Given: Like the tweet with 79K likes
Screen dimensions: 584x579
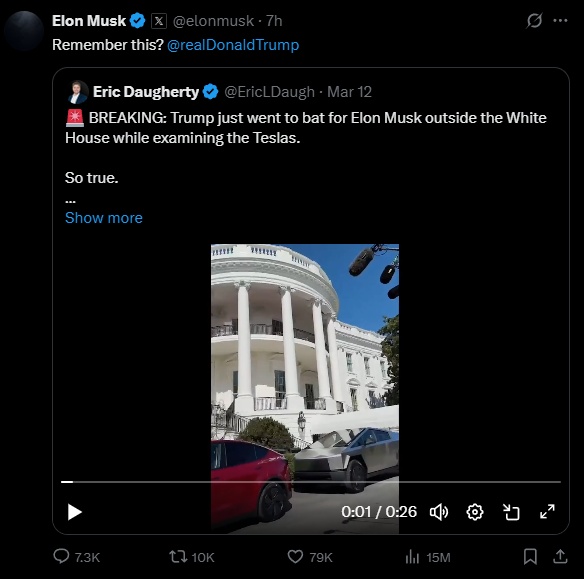Looking at the screenshot, I should [x=310, y=557].
